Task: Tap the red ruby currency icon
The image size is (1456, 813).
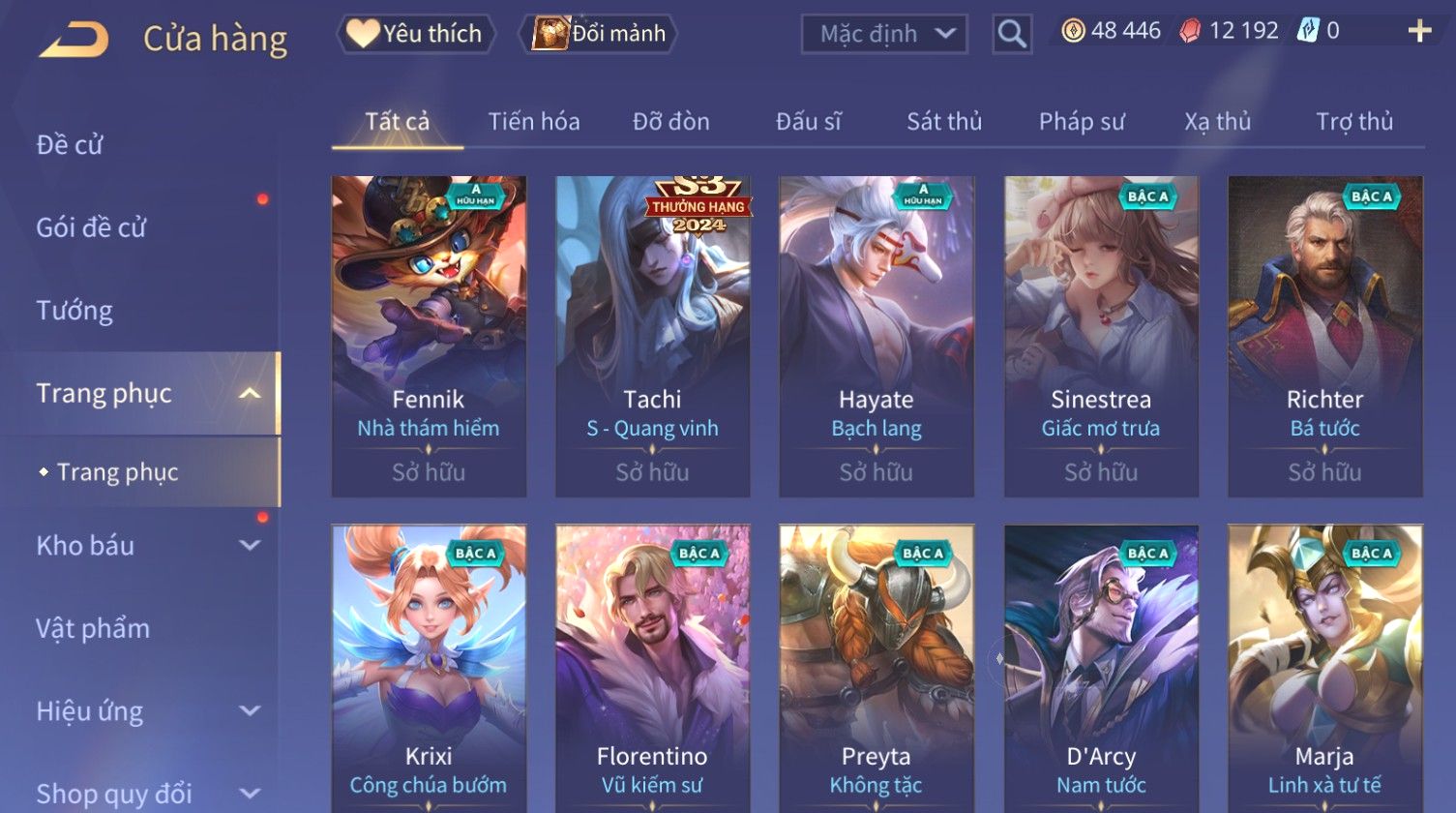Action: pyautogui.click(x=1191, y=32)
